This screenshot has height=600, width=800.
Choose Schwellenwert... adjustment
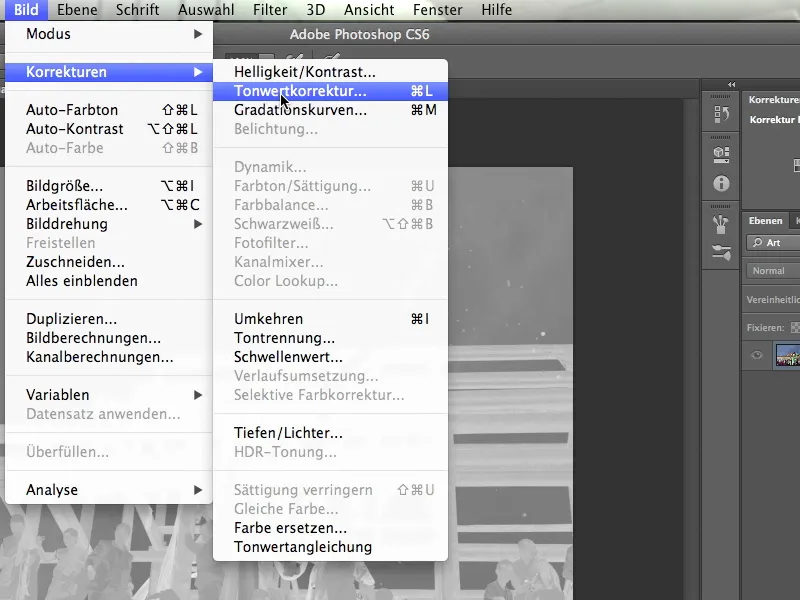coord(330,357)
